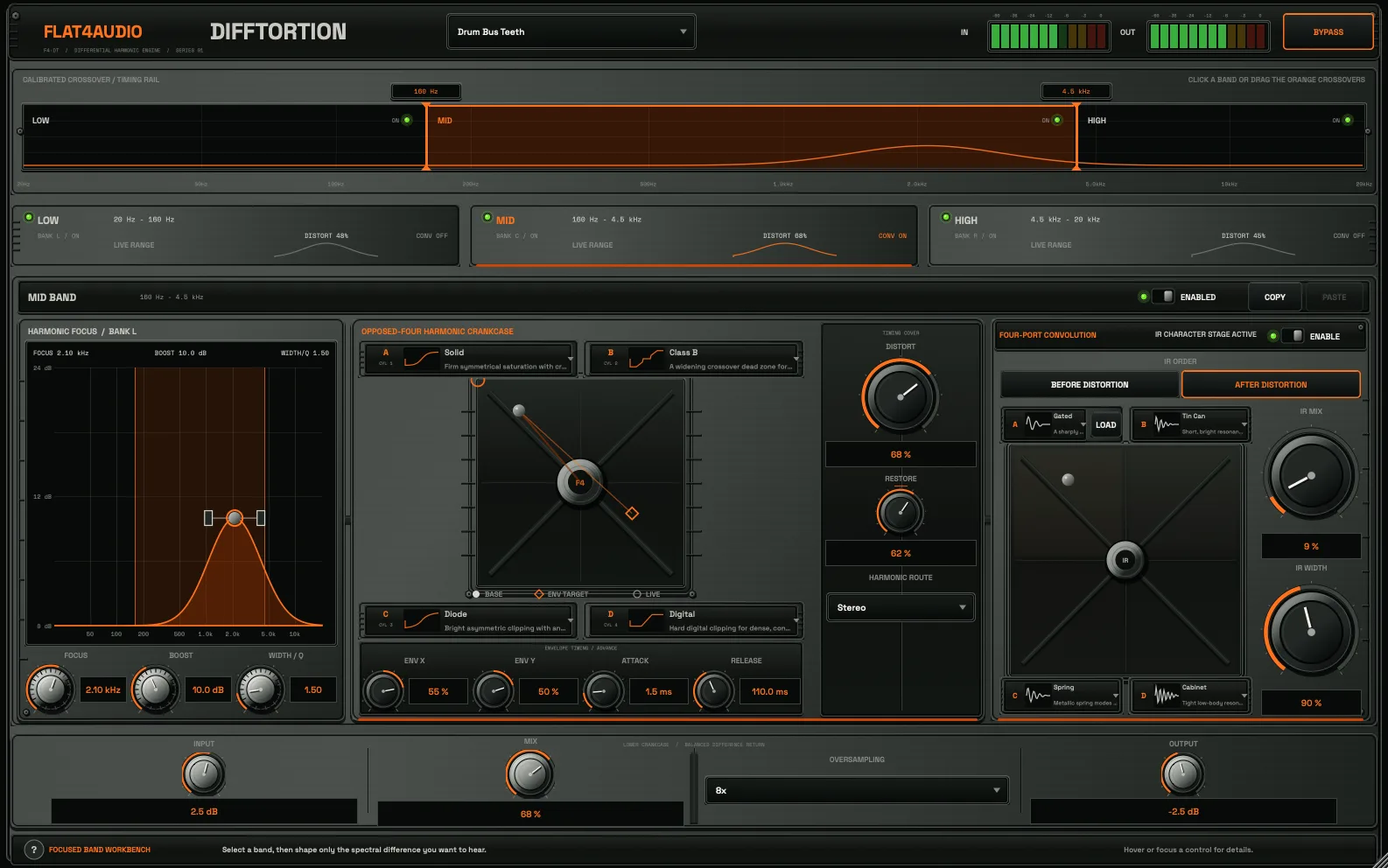Toggle MID band ON light in crossover rail
The width and height of the screenshot is (1388, 868).
[x=1057, y=120]
